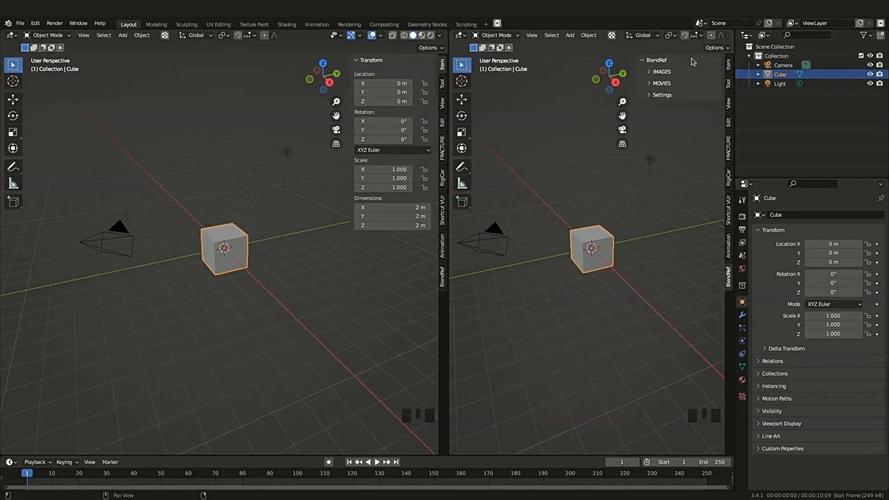The height and width of the screenshot is (500, 889).
Task: Hide the Cube in the outliner viewport
Action: click(x=870, y=74)
